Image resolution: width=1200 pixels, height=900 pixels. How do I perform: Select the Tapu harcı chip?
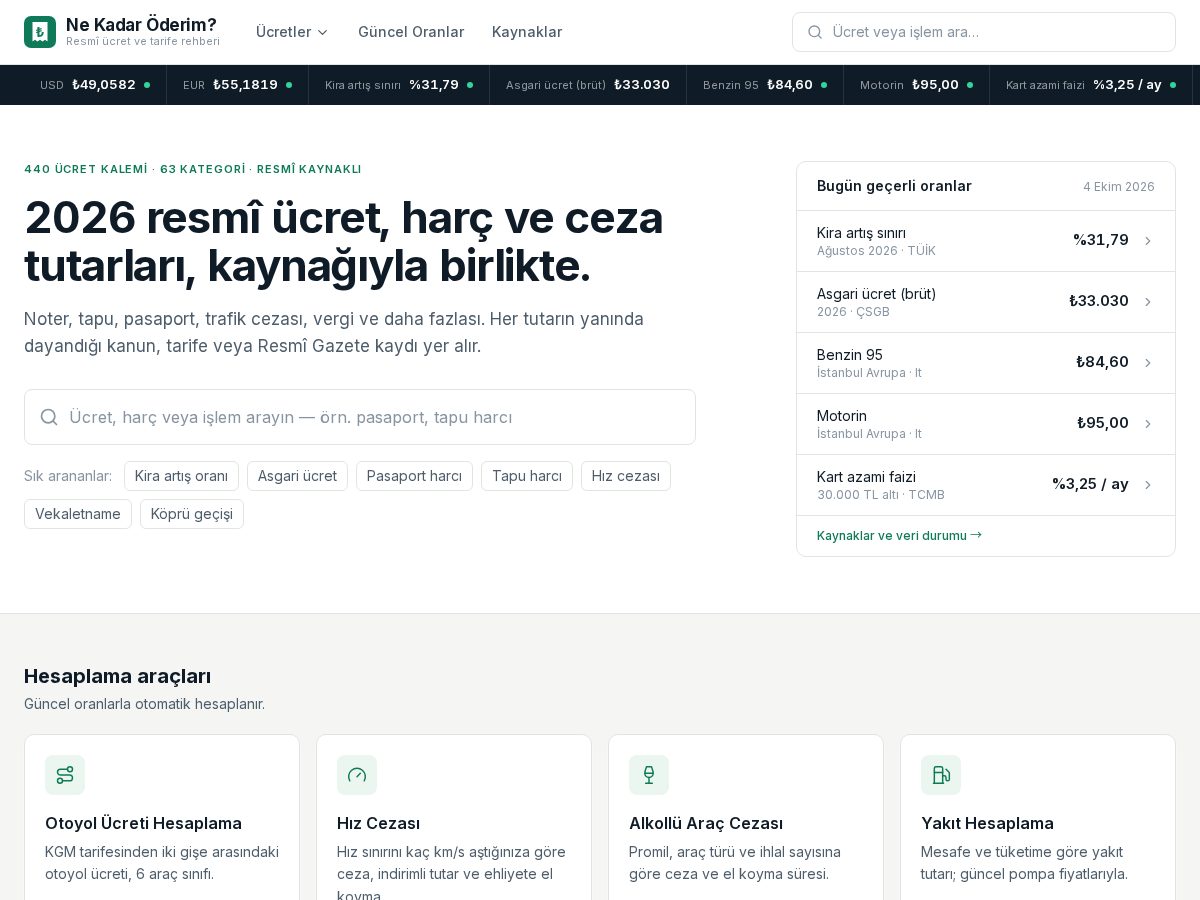coord(527,476)
